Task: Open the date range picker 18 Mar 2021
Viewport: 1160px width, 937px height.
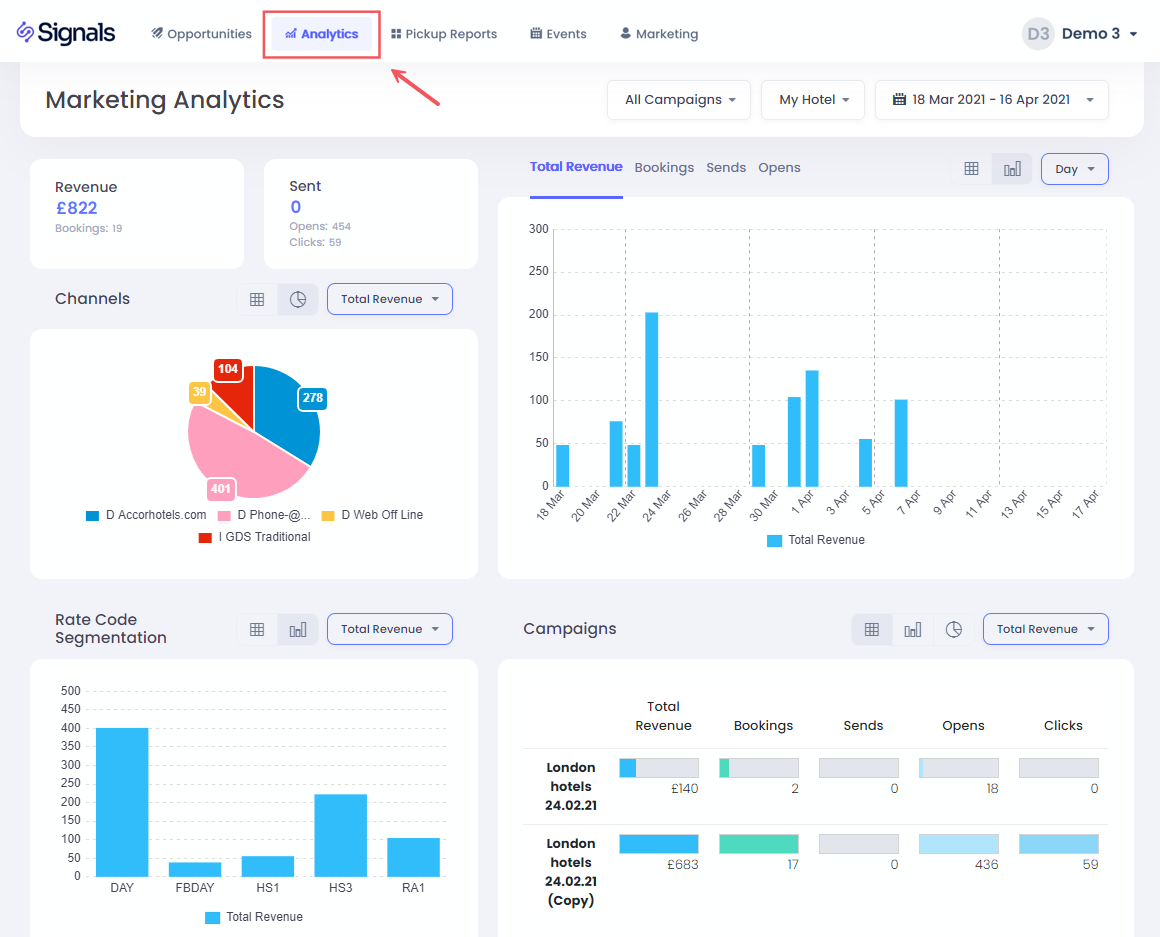Action: click(x=991, y=100)
